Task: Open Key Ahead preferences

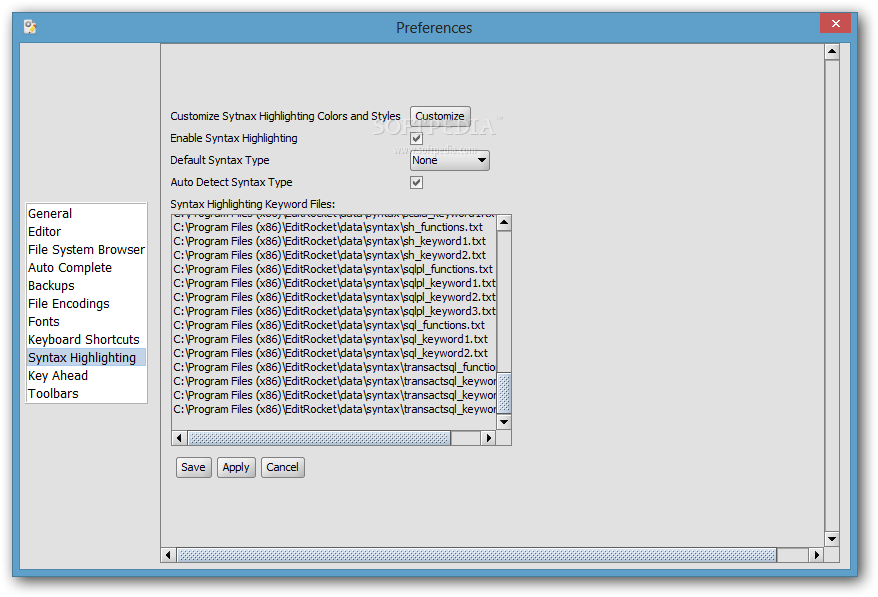Action: point(86,375)
